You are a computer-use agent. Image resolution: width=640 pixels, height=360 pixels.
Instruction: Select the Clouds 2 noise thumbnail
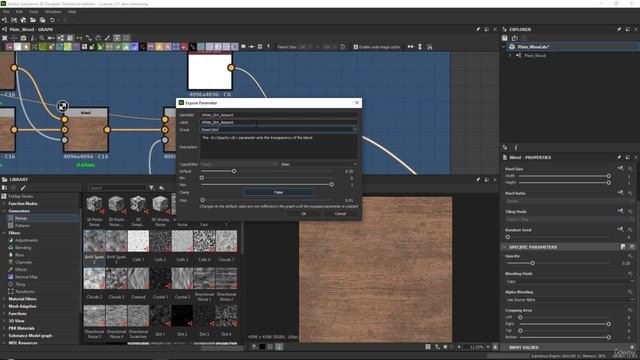[94, 278]
